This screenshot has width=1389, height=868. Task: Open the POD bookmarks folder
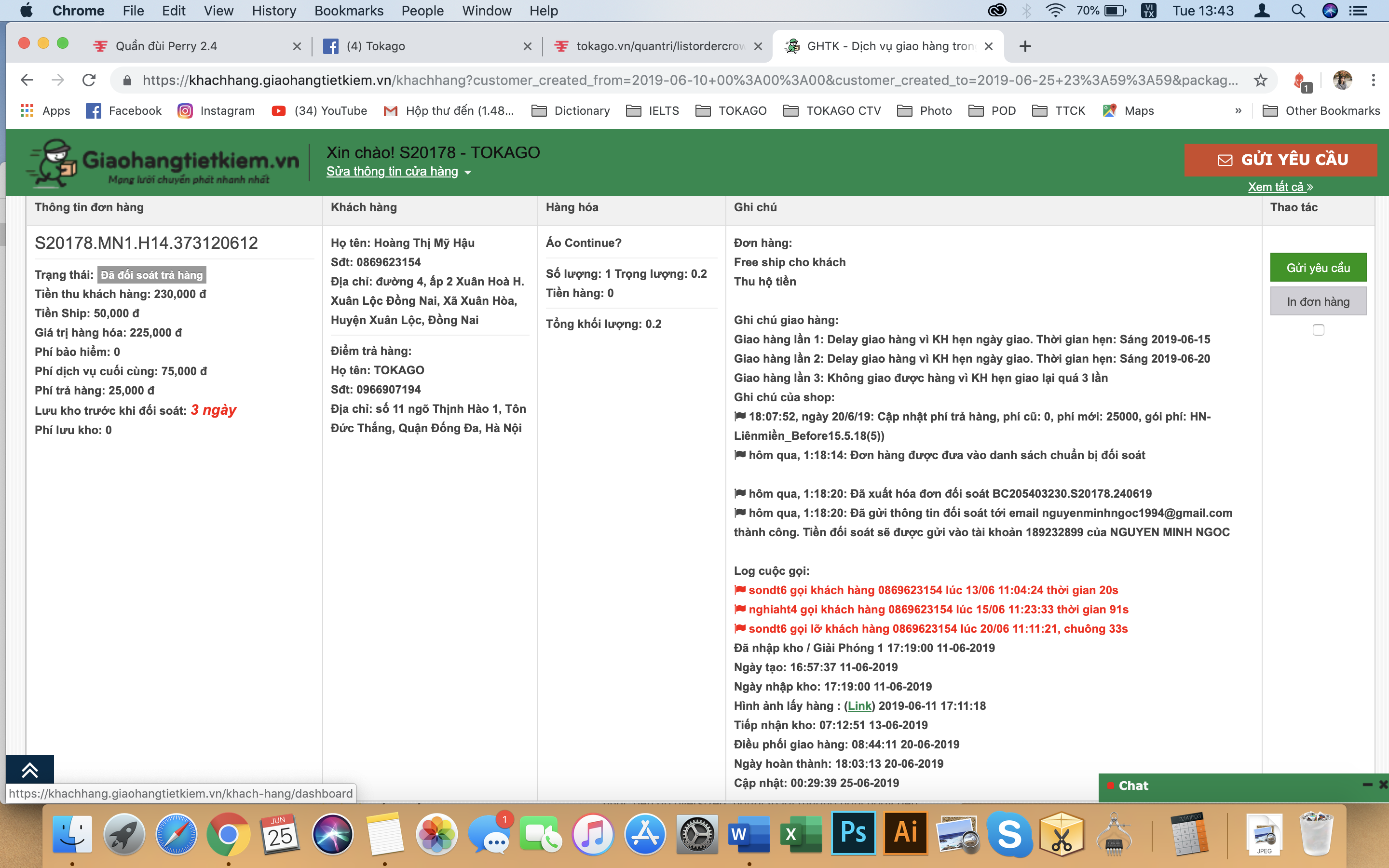pyautogui.click(x=992, y=111)
